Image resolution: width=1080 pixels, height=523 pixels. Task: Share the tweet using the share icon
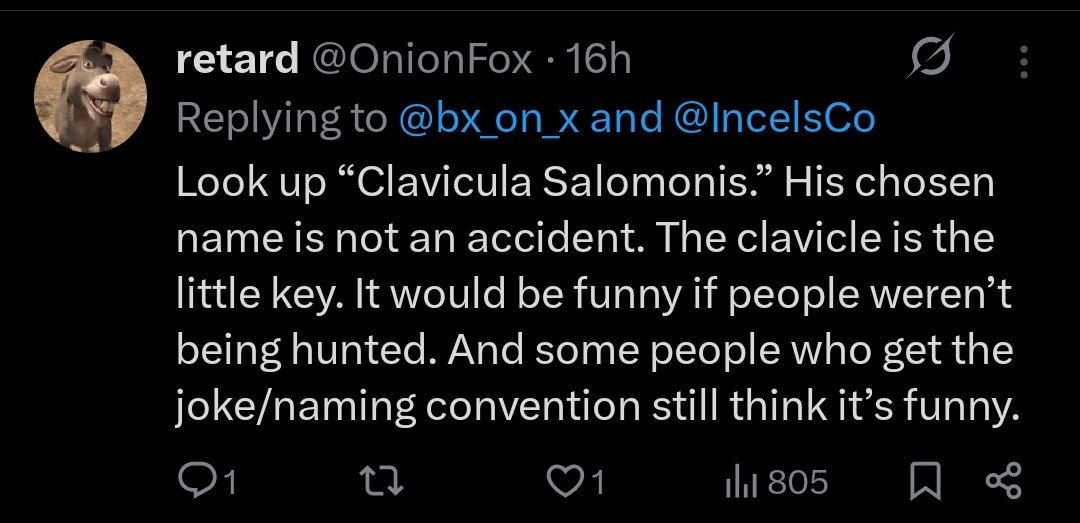click(x=1002, y=483)
